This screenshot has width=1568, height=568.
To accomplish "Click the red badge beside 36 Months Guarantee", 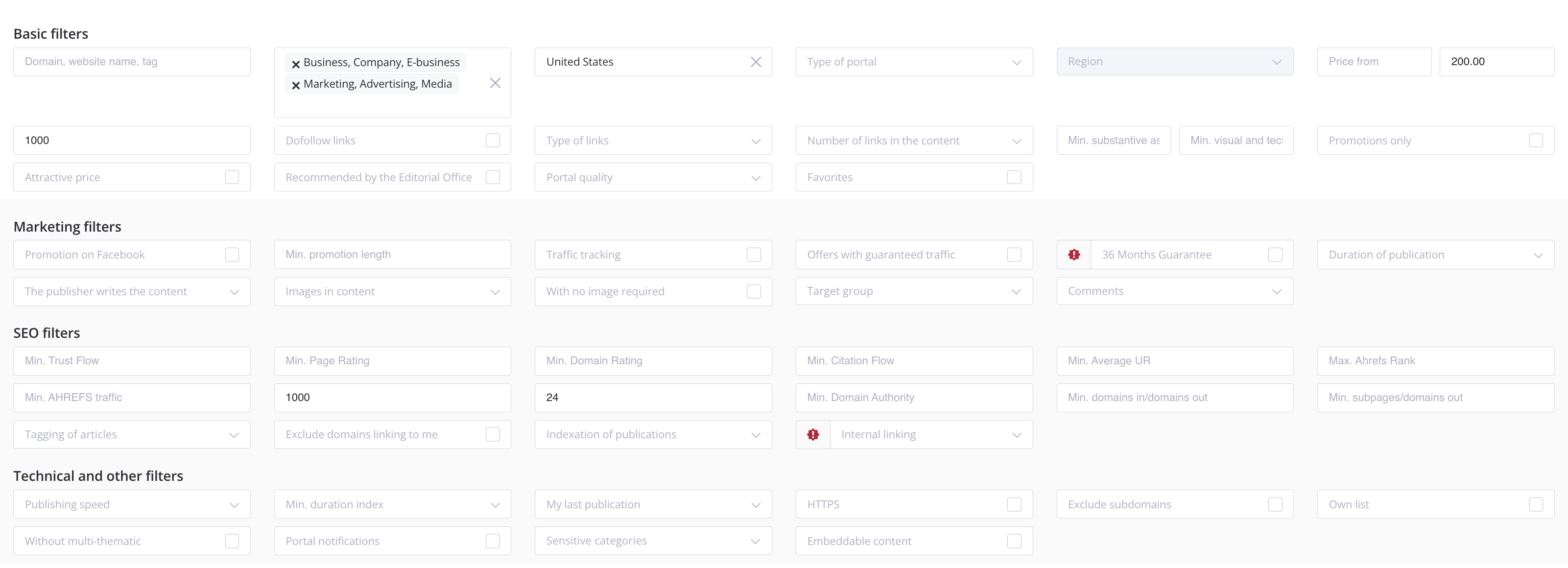I will tap(1074, 255).
